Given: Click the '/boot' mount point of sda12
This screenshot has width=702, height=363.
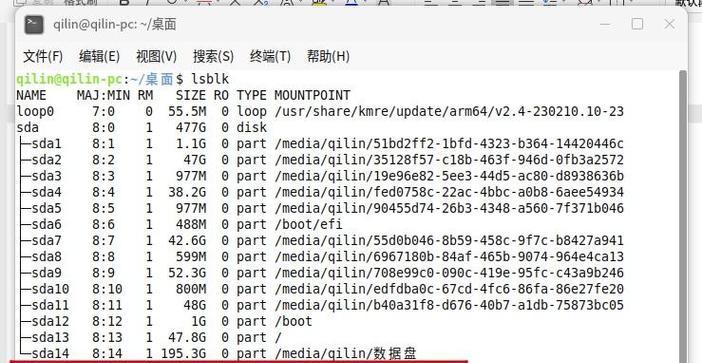Looking at the screenshot, I should point(293,321).
